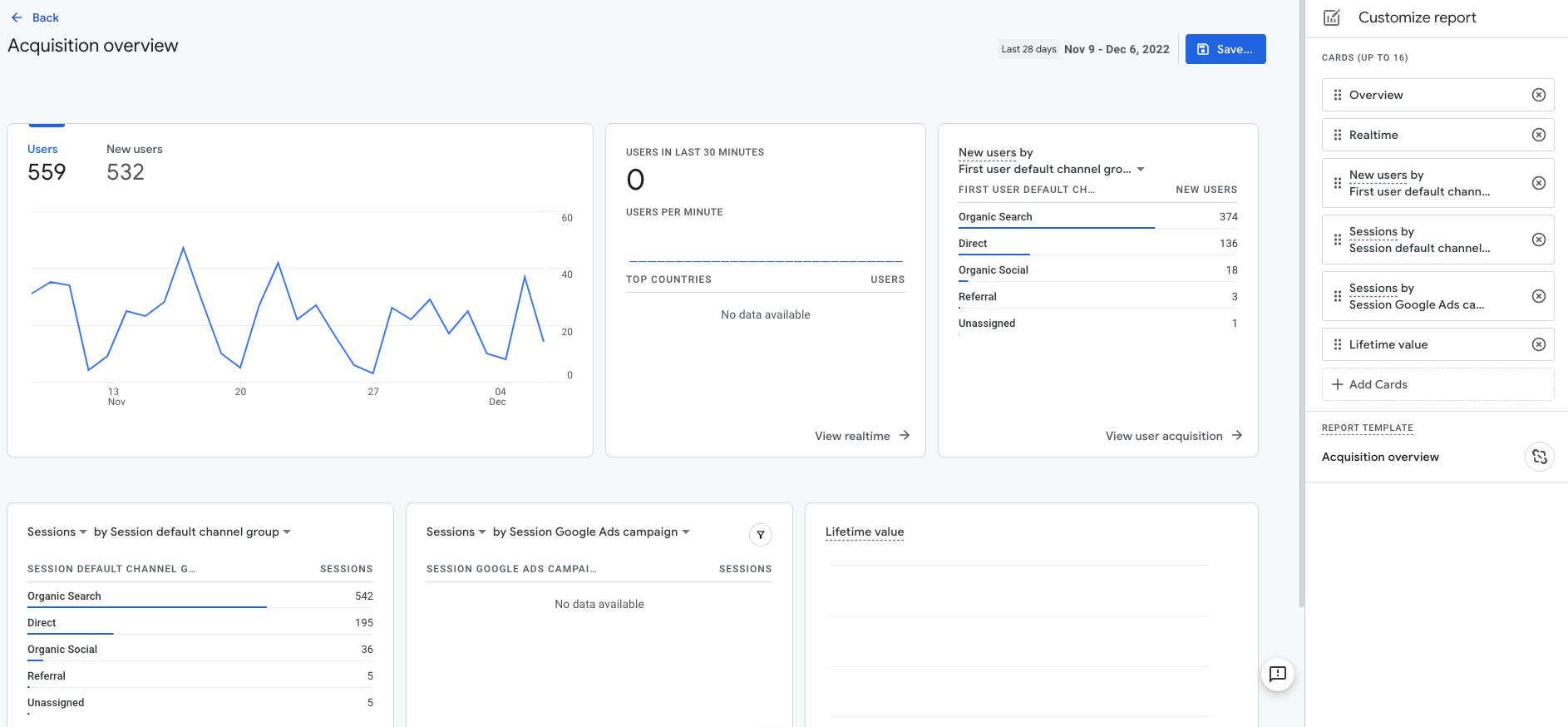Remove the Realtime card from list
The image size is (1568, 727).
1538,135
